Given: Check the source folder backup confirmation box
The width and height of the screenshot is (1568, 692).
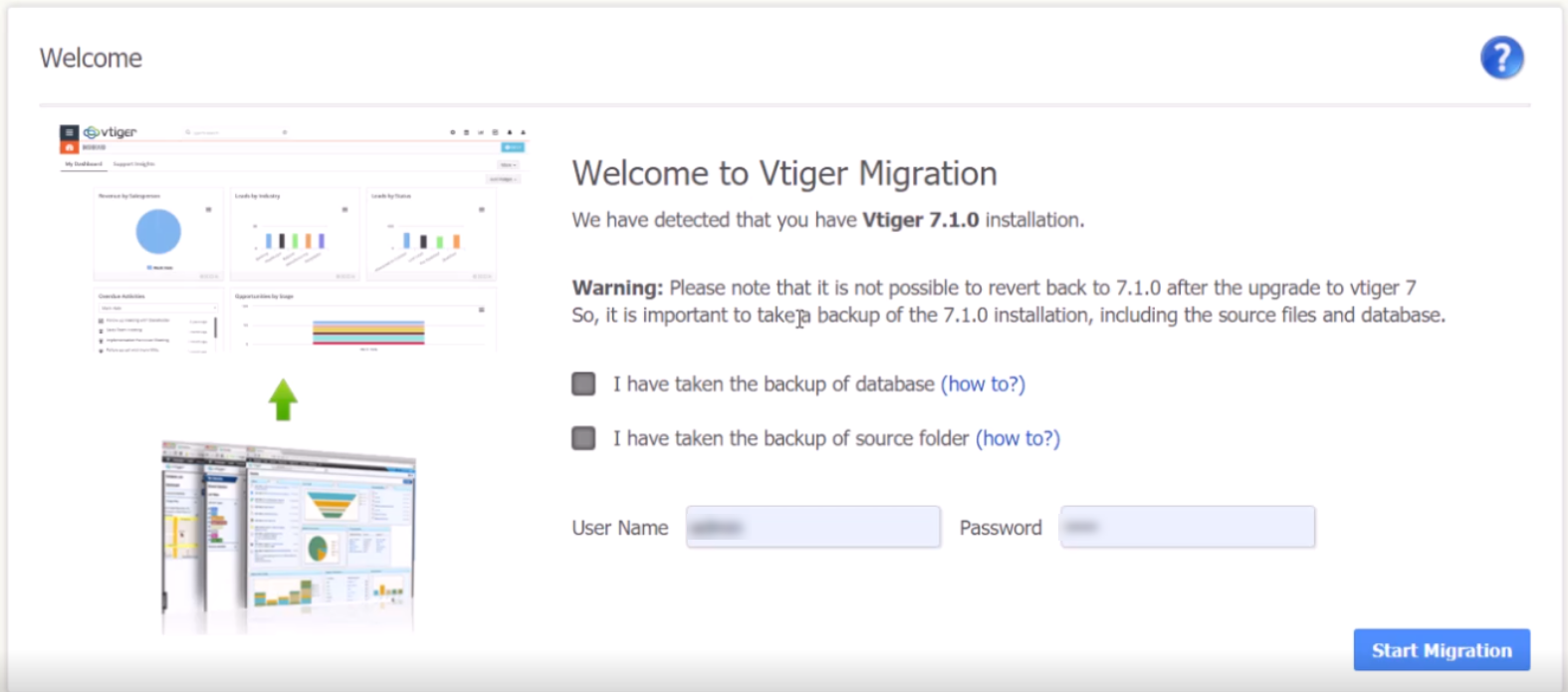Looking at the screenshot, I should (583, 438).
